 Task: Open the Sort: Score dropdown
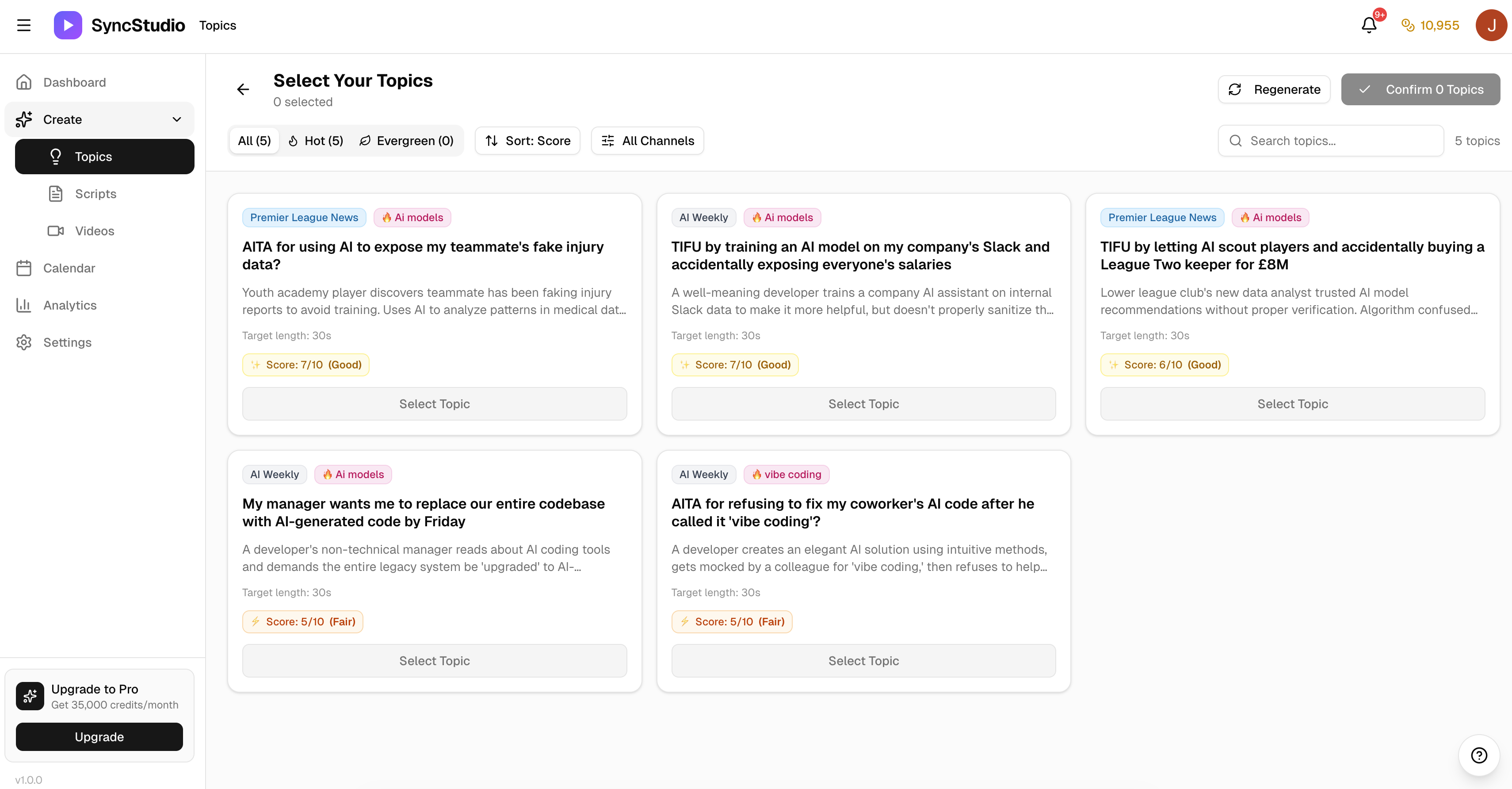(527, 140)
